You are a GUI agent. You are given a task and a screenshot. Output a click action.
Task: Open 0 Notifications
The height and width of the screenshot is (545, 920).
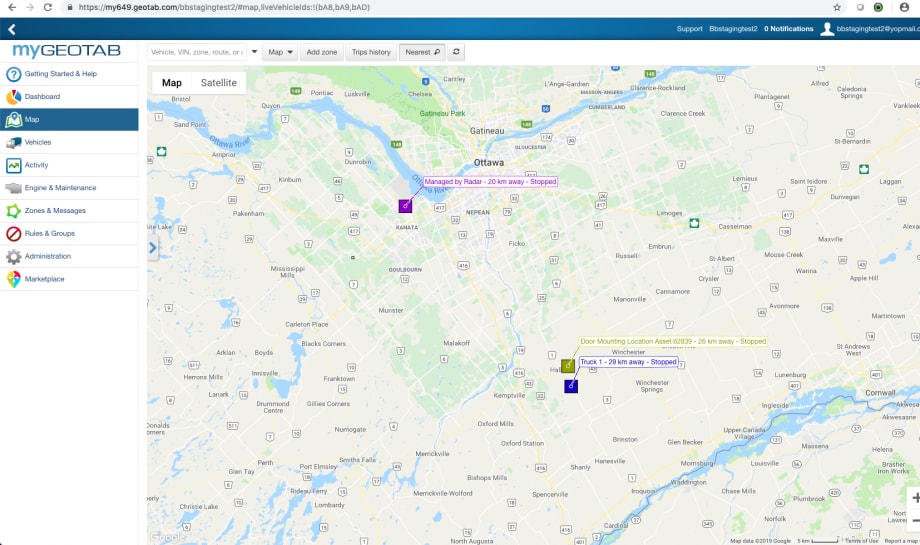789,29
